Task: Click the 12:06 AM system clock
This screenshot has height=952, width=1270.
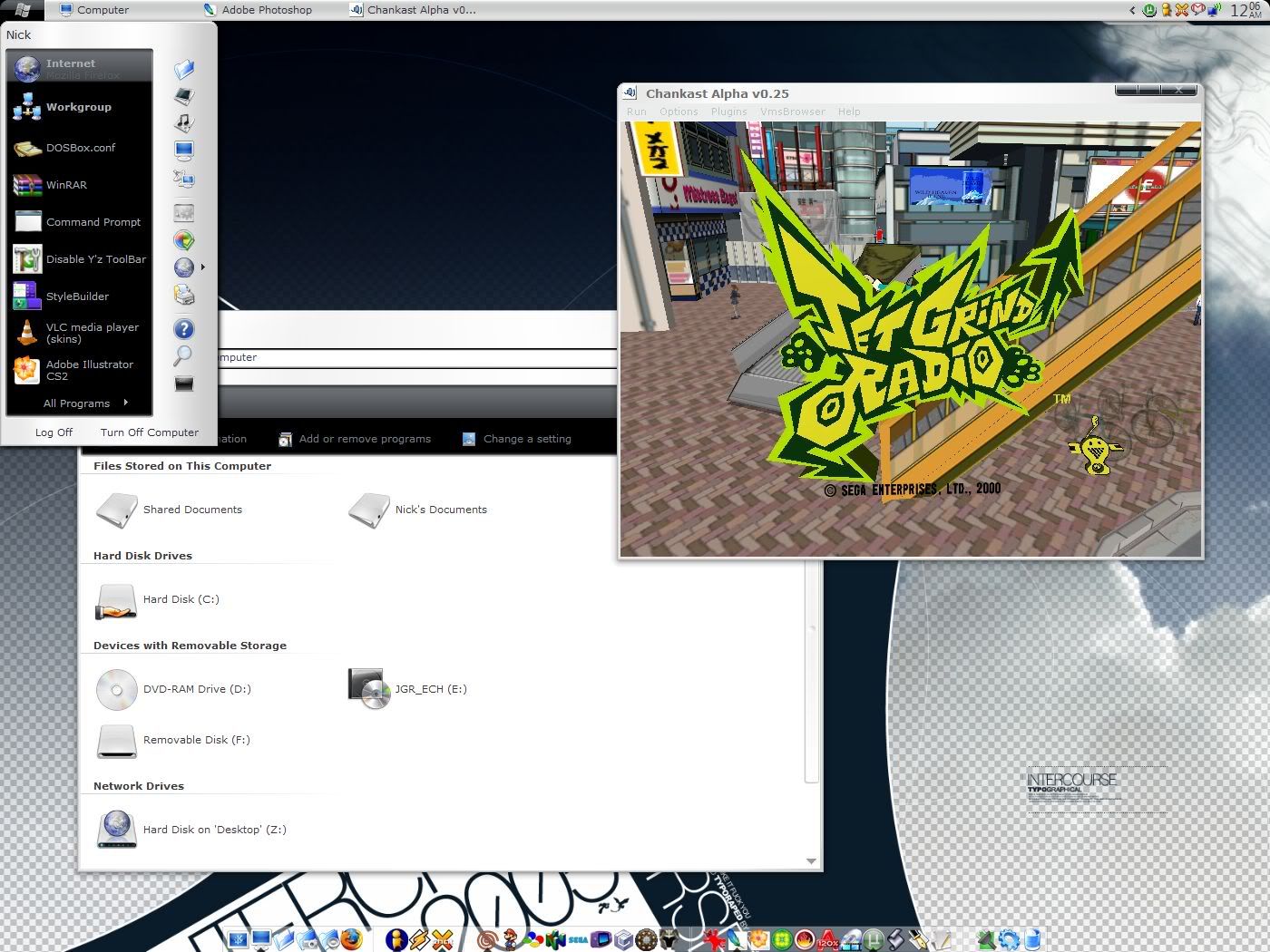Action: (1246, 10)
